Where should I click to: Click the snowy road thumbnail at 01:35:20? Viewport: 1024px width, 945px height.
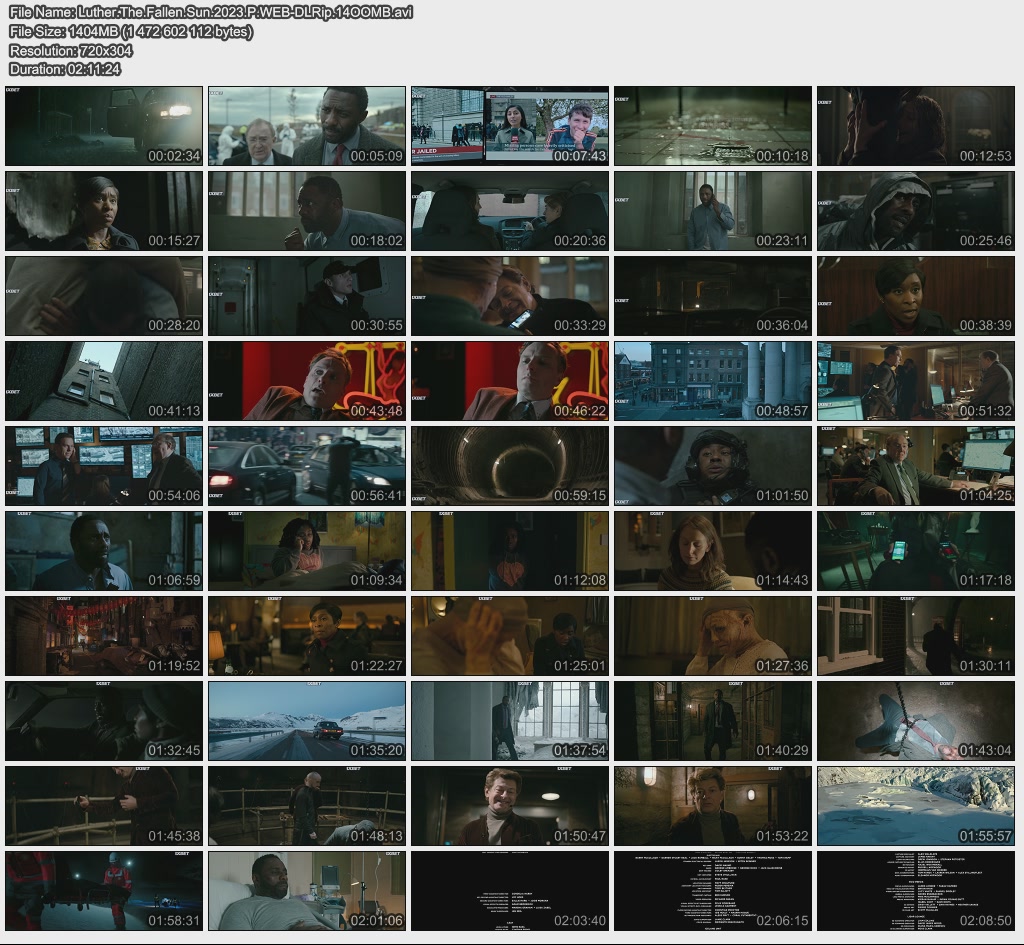click(x=307, y=721)
